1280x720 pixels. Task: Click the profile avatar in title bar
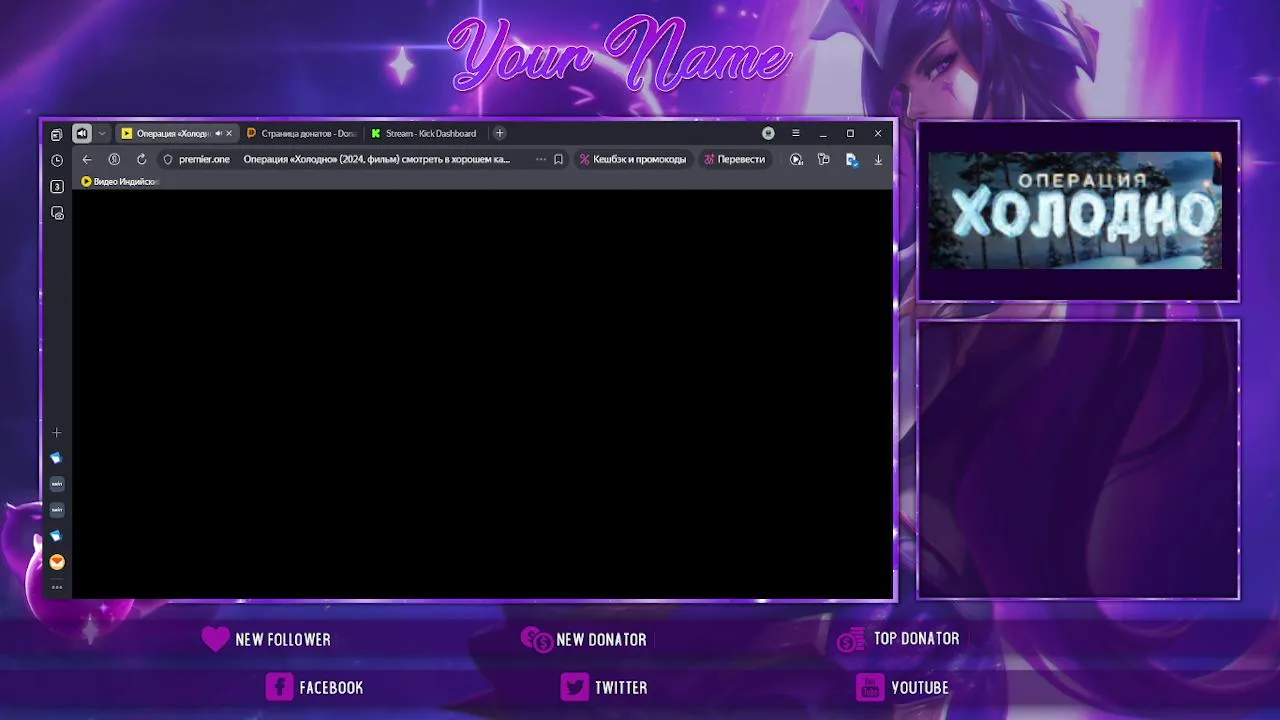click(x=768, y=133)
